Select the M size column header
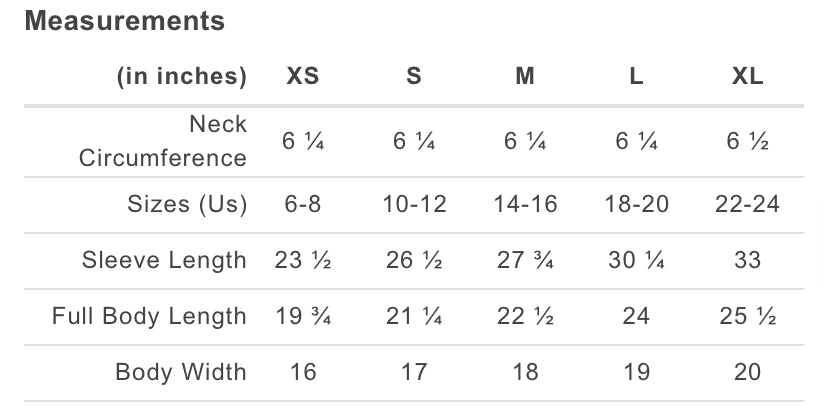This screenshot has height=420, width=828. click(525, 76)
